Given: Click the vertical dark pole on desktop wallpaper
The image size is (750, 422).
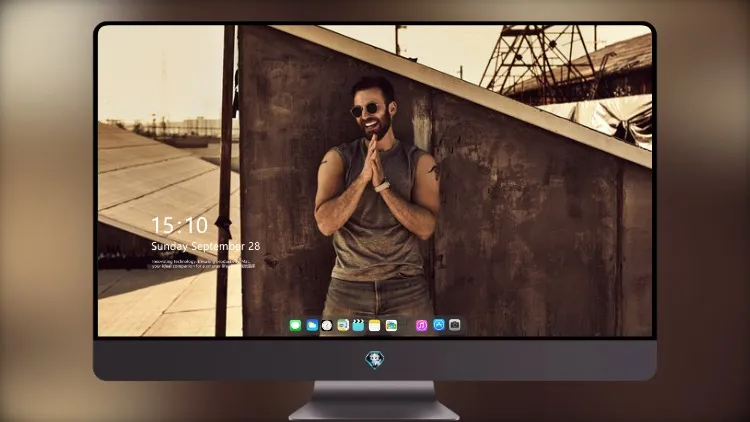Looking at the screenshot, I should coord(225,181).
